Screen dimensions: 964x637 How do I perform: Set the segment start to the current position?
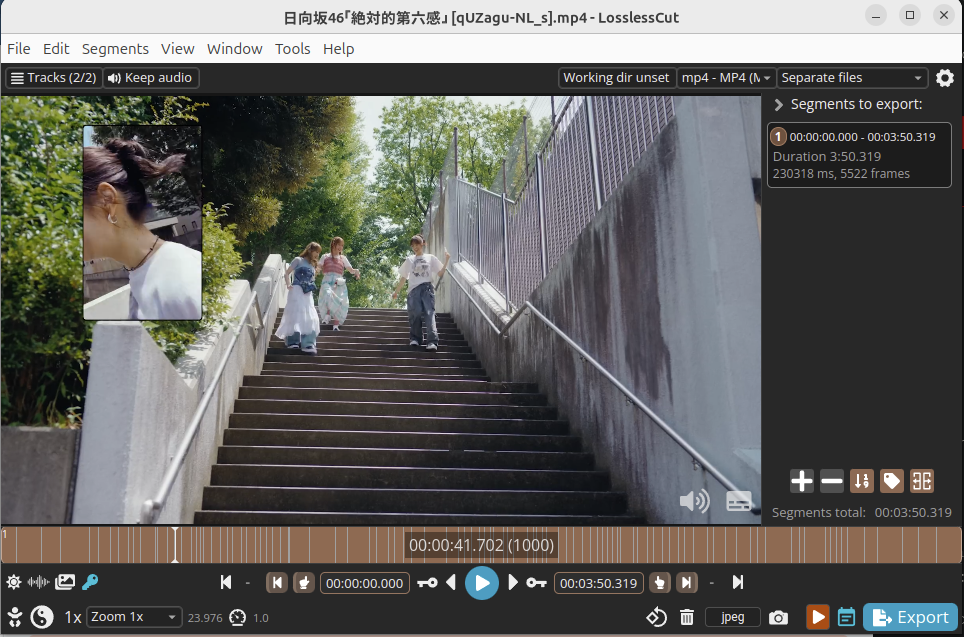point(304,582)
